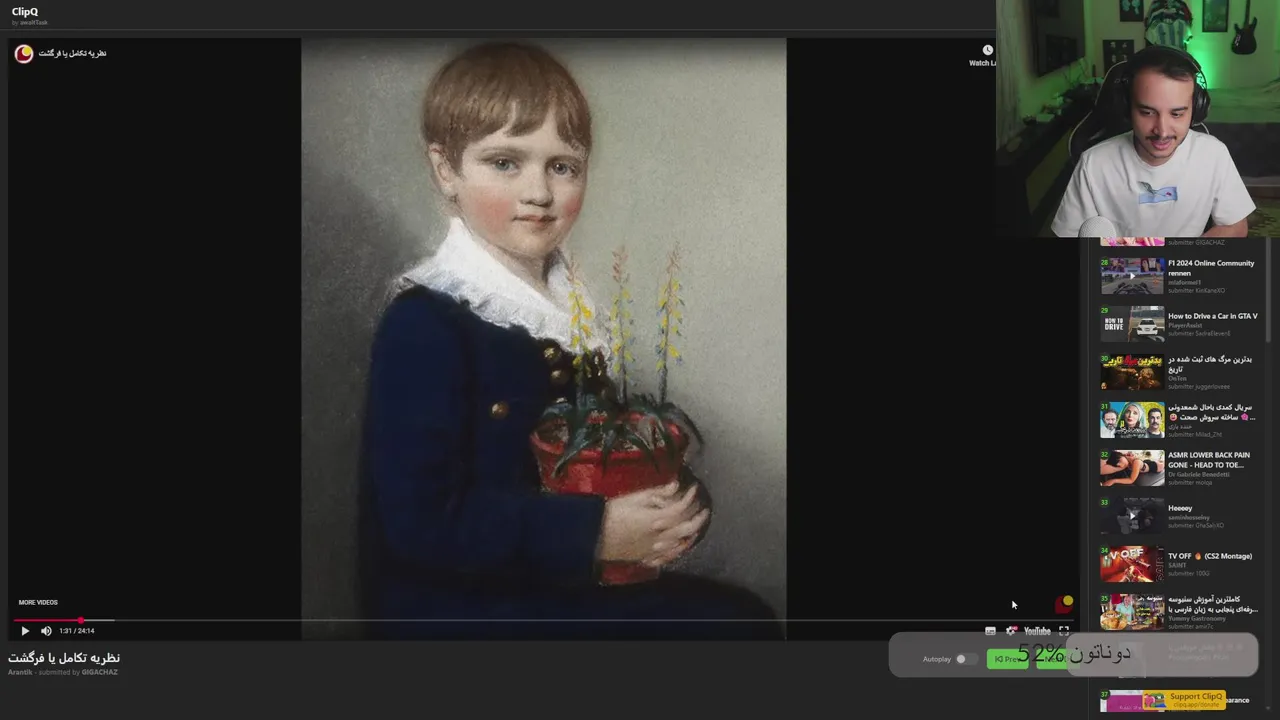Play the video with the play button

pos(25,631)
